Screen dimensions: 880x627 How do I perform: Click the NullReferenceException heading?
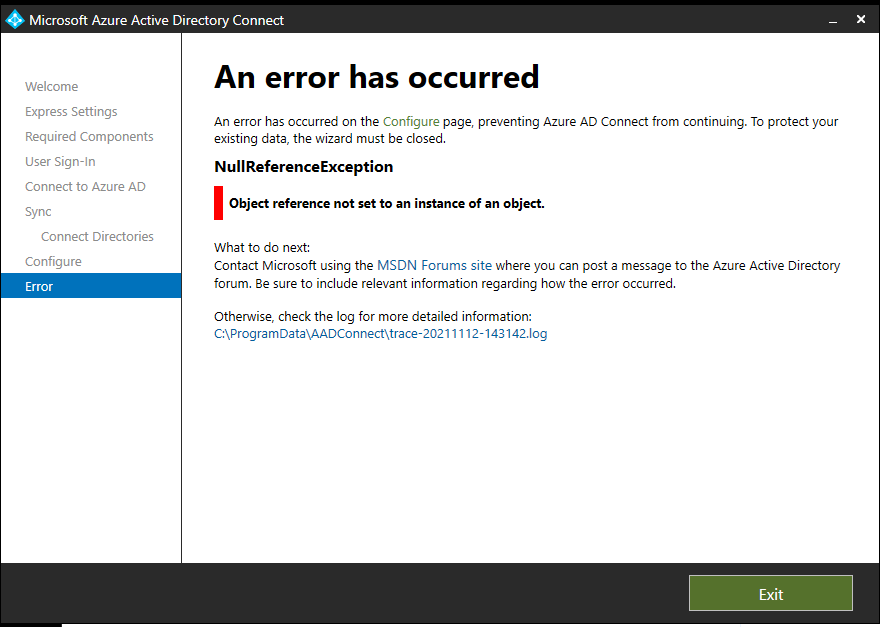pos(304,167)
